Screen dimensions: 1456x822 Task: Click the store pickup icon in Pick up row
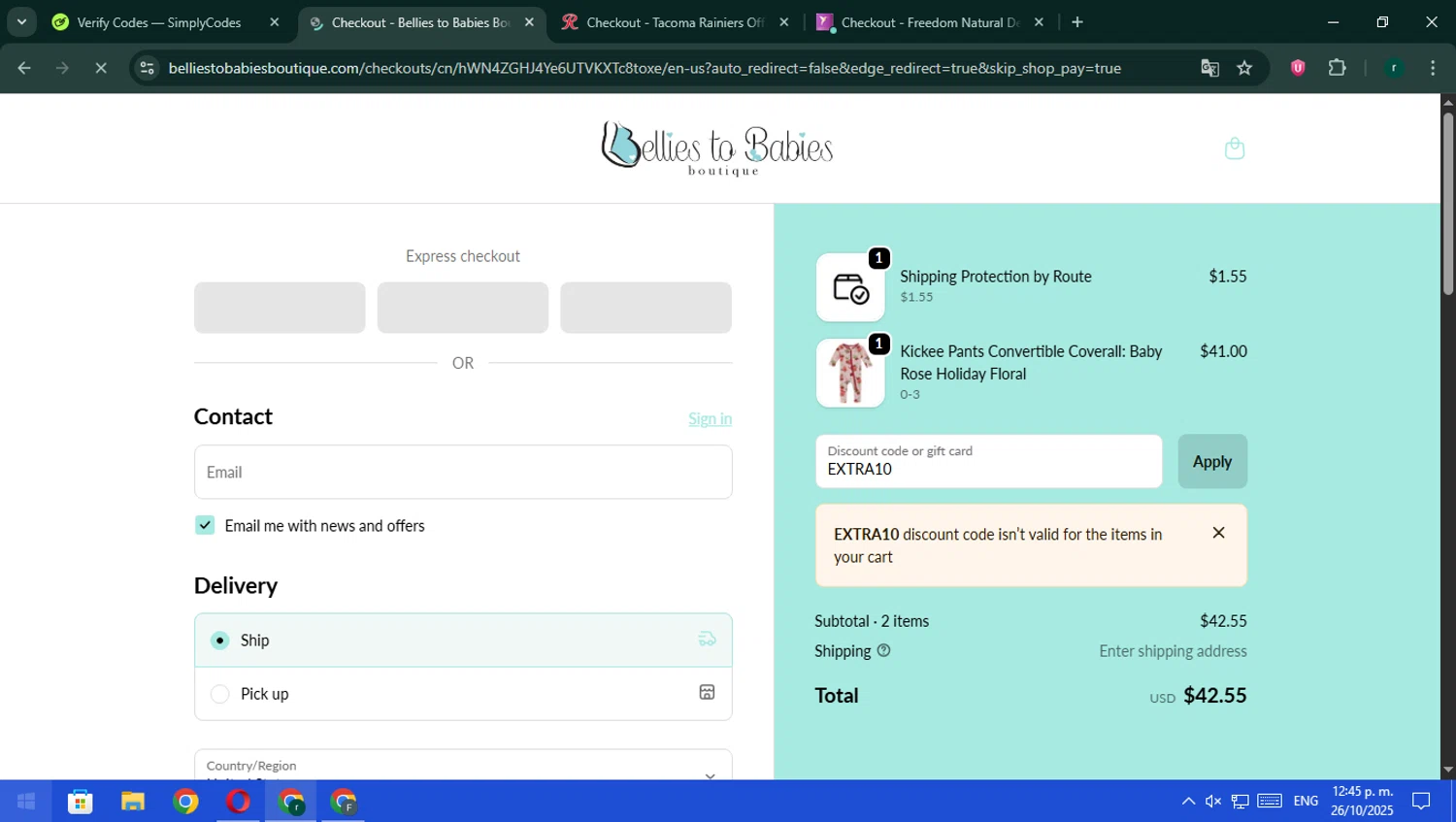click(x=707, y=692)
